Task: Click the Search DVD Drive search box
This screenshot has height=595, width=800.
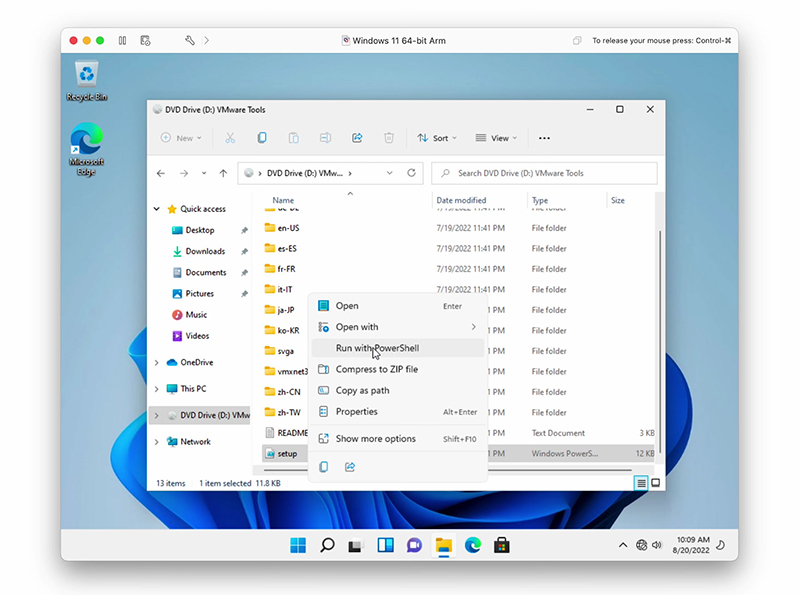Action: coord(544,173)
